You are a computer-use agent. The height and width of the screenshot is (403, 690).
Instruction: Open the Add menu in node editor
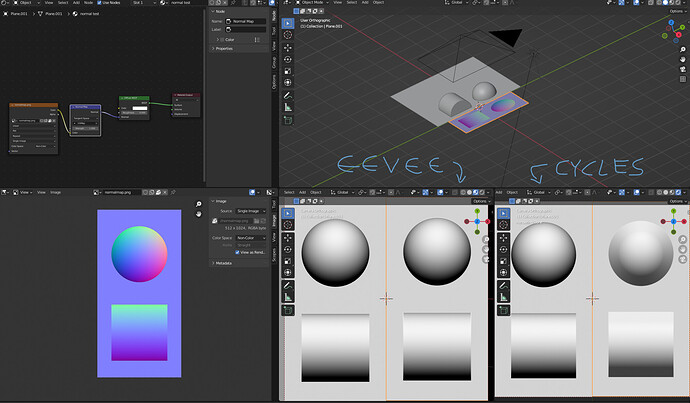point(76,3)
